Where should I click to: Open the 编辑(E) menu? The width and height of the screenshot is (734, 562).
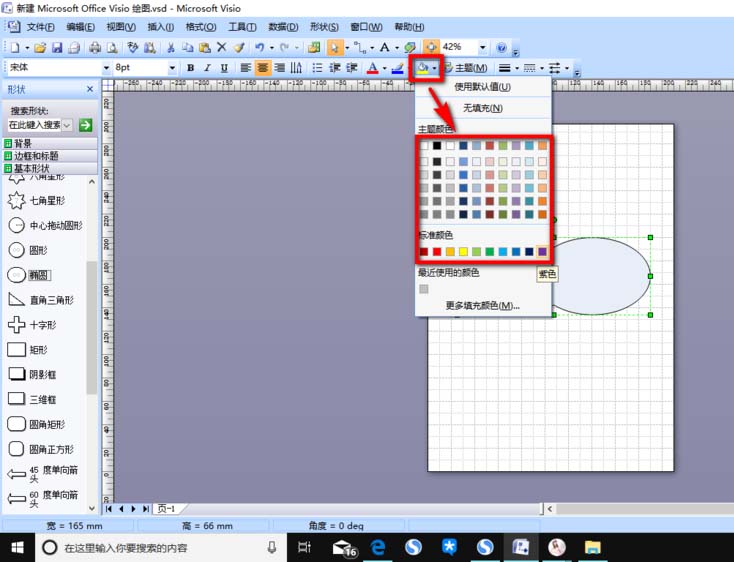click(x=81, y=27)
